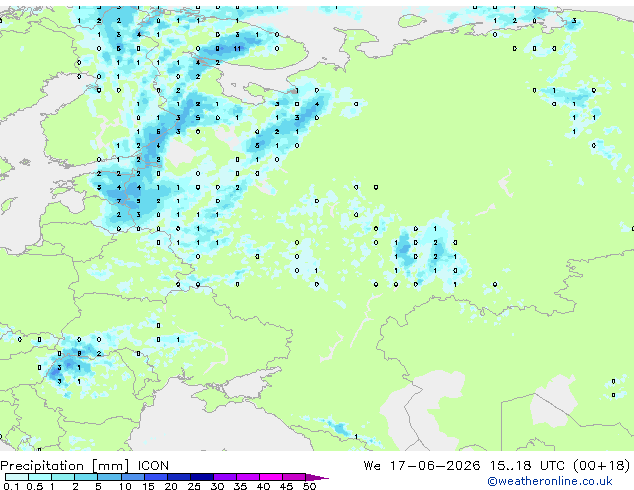Click the '11' precipitation value on the map

coord(237,49)
